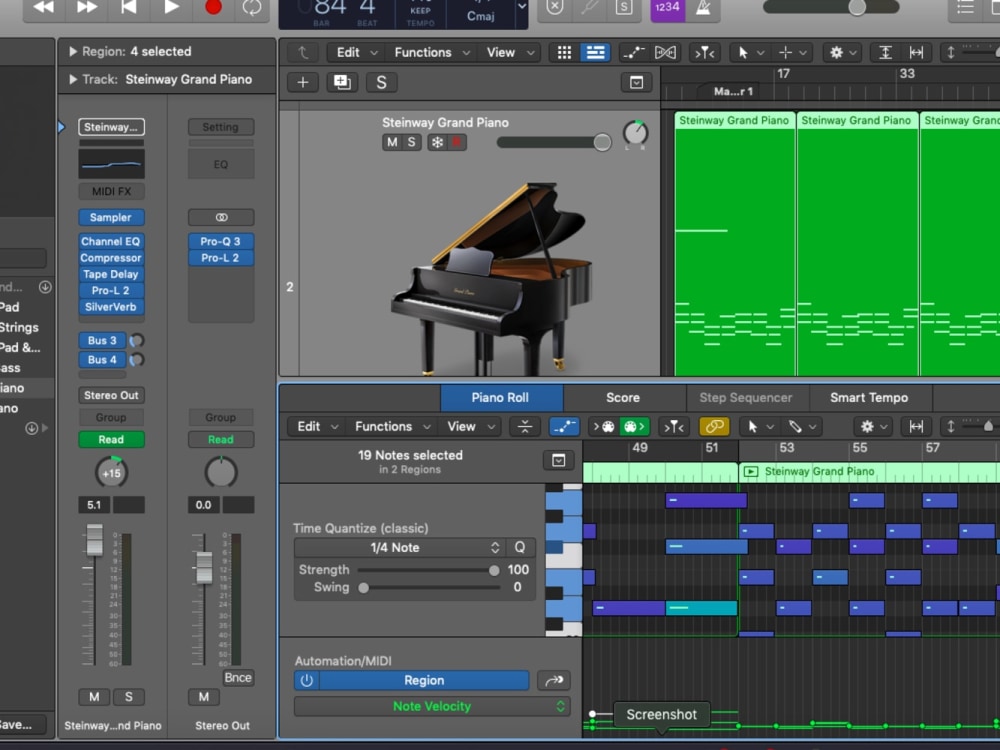Viewport: 1000px width, 750px height.
Task: Open the SilverVerb plug-in slot
Action: pos(112,307)
